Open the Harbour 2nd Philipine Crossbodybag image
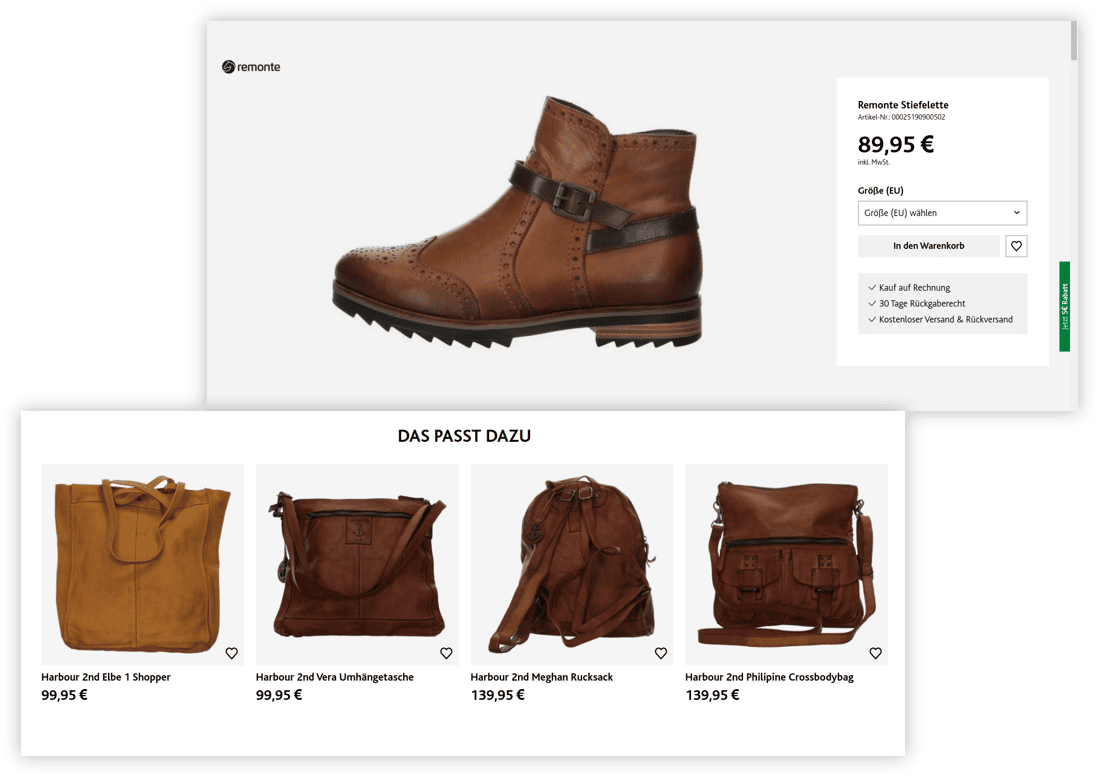Image resolution: width=1099 pixels, height=777 pixels. pyautogui.click(x=786, y=564)
